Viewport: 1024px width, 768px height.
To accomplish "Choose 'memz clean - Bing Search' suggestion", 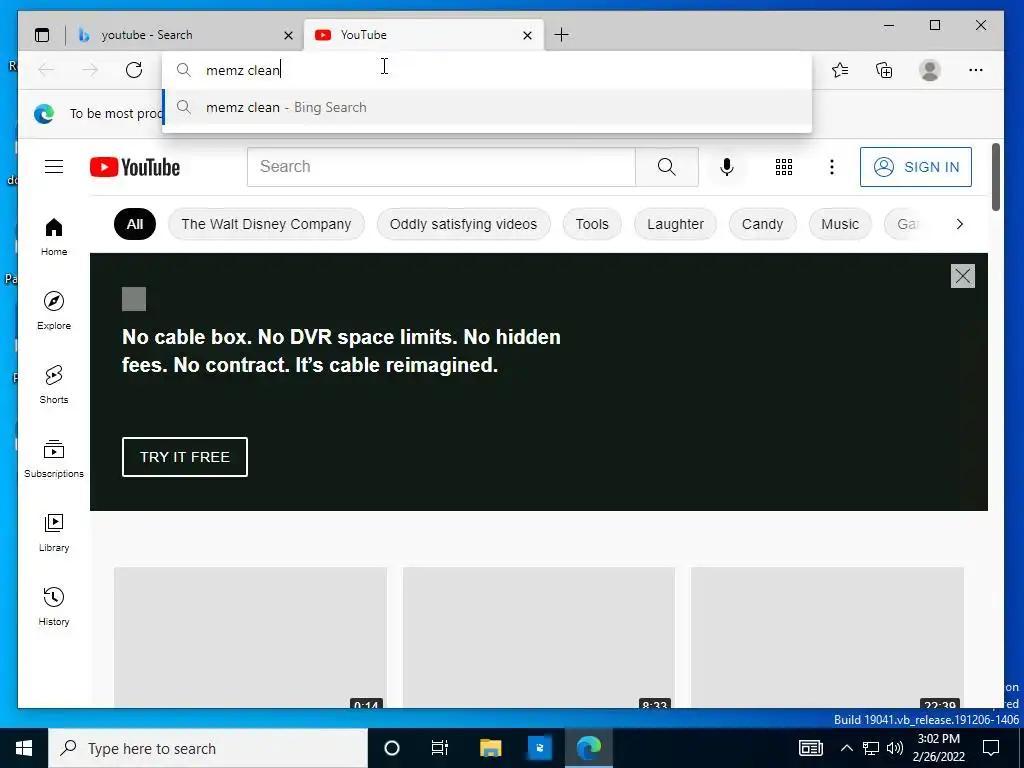I will point(487,107).
